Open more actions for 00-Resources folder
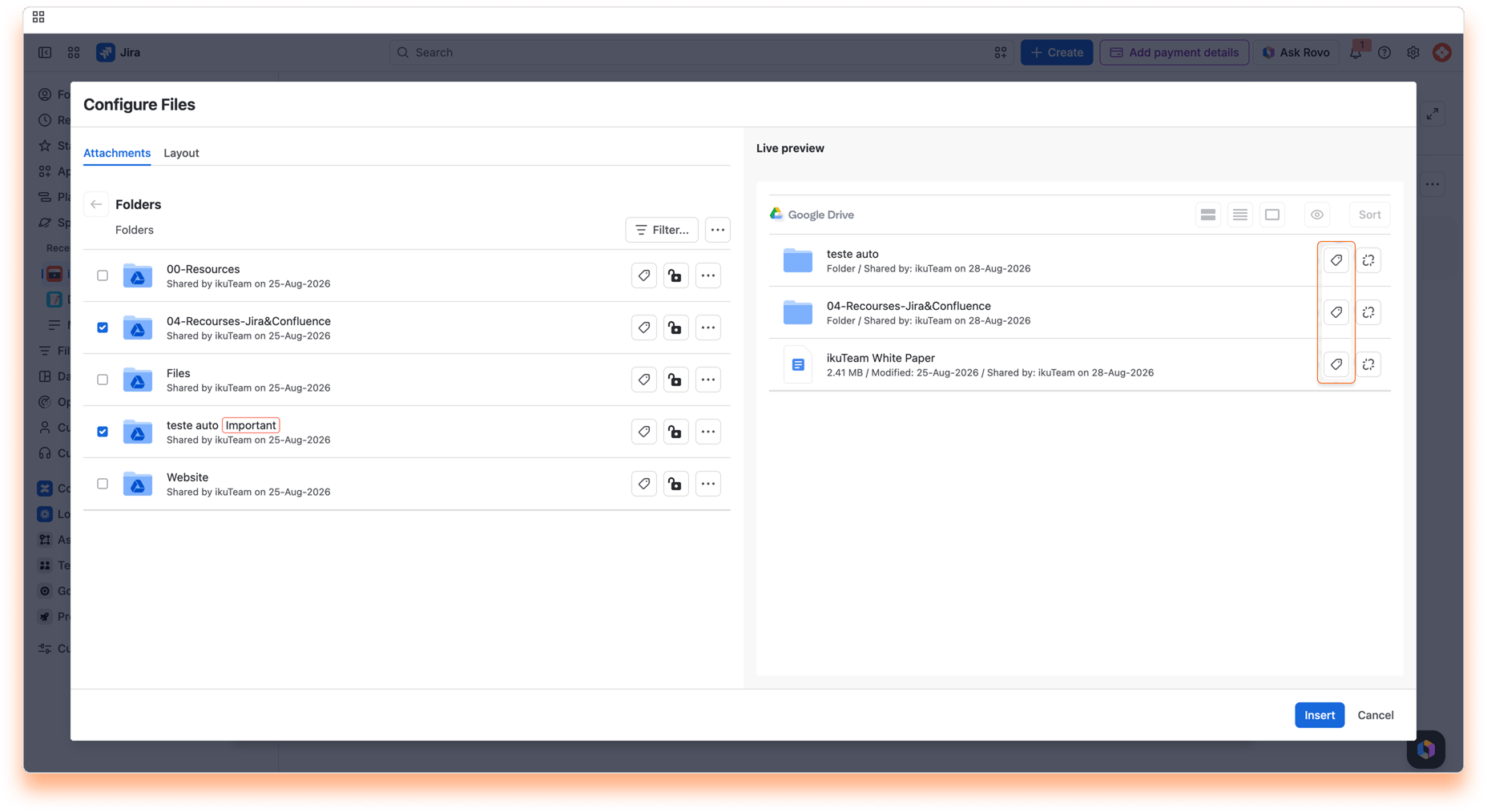Image resolution: width=1487 pixels, height=812 pixels. click(x=708, y=275)
